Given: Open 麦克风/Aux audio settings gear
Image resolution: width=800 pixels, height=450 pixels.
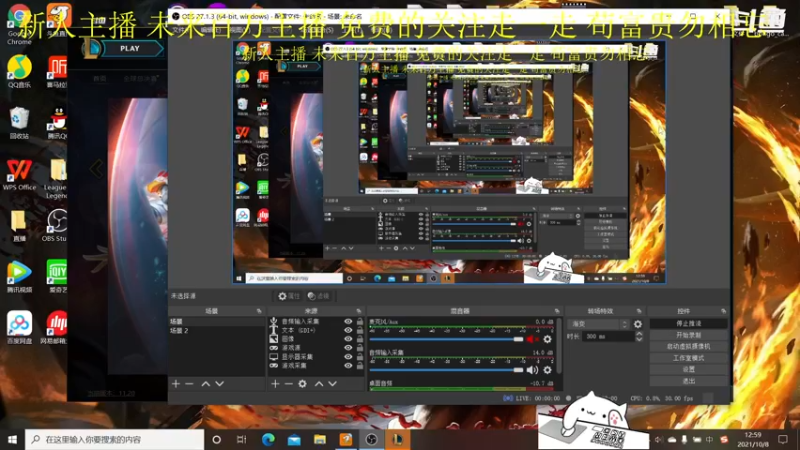Looking at the screenshot, I should click(547, 339).
